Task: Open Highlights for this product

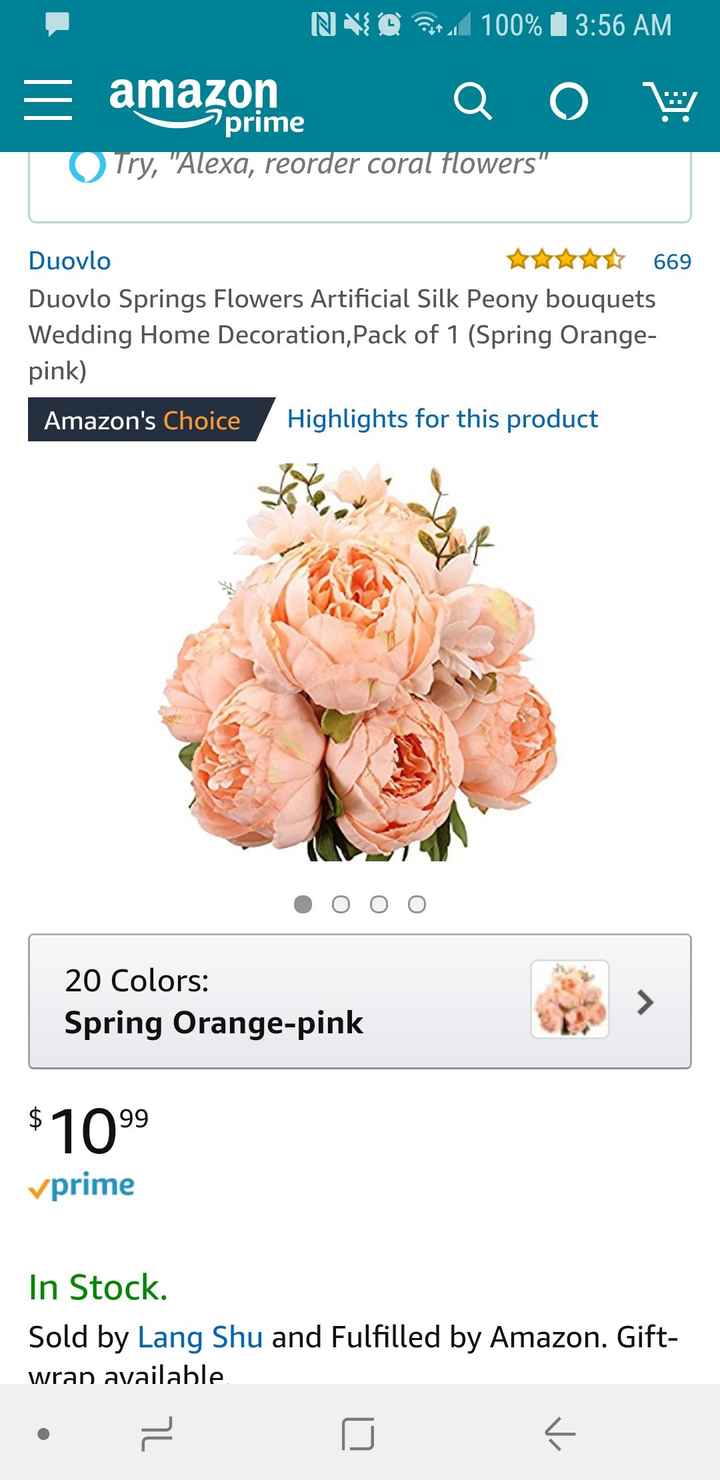Action: pos(442,419)
